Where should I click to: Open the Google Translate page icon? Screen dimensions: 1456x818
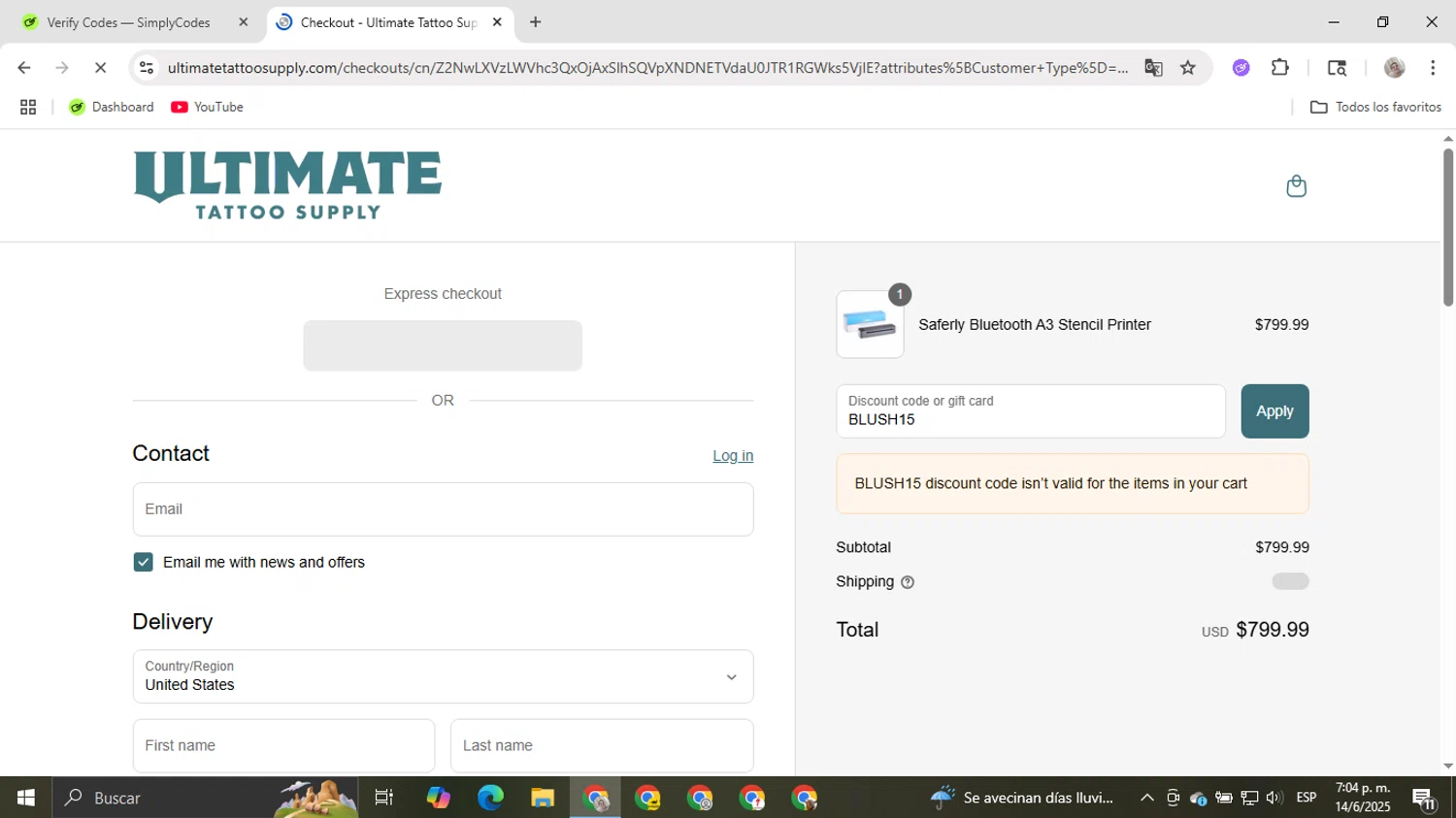pyautogui.click(x=1153, y=68)
